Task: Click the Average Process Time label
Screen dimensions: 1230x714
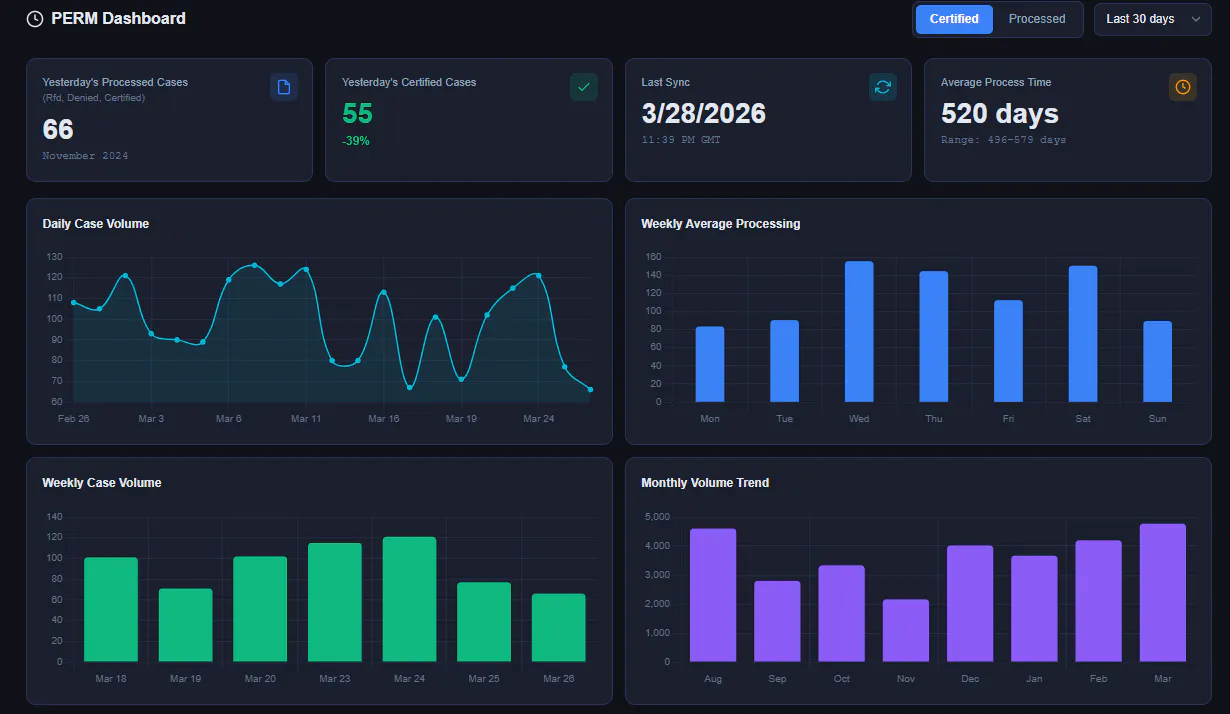Action: click(x=996, y=82)
